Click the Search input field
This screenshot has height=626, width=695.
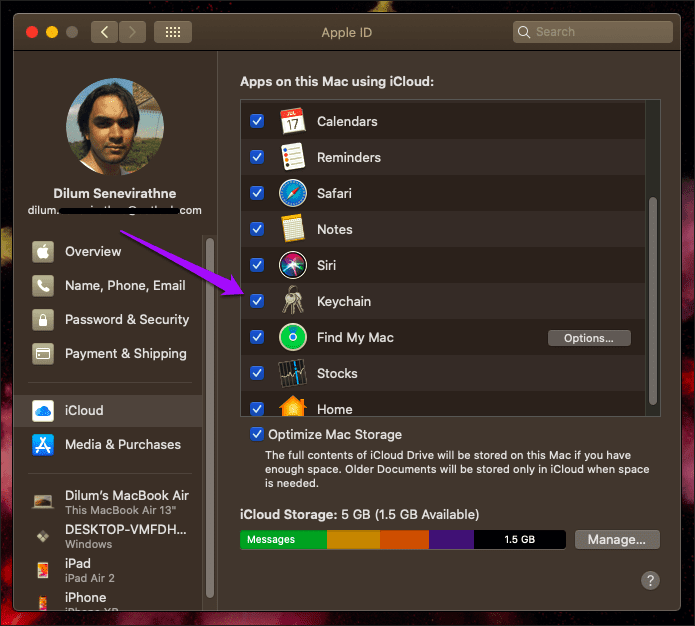coord(593,32)
